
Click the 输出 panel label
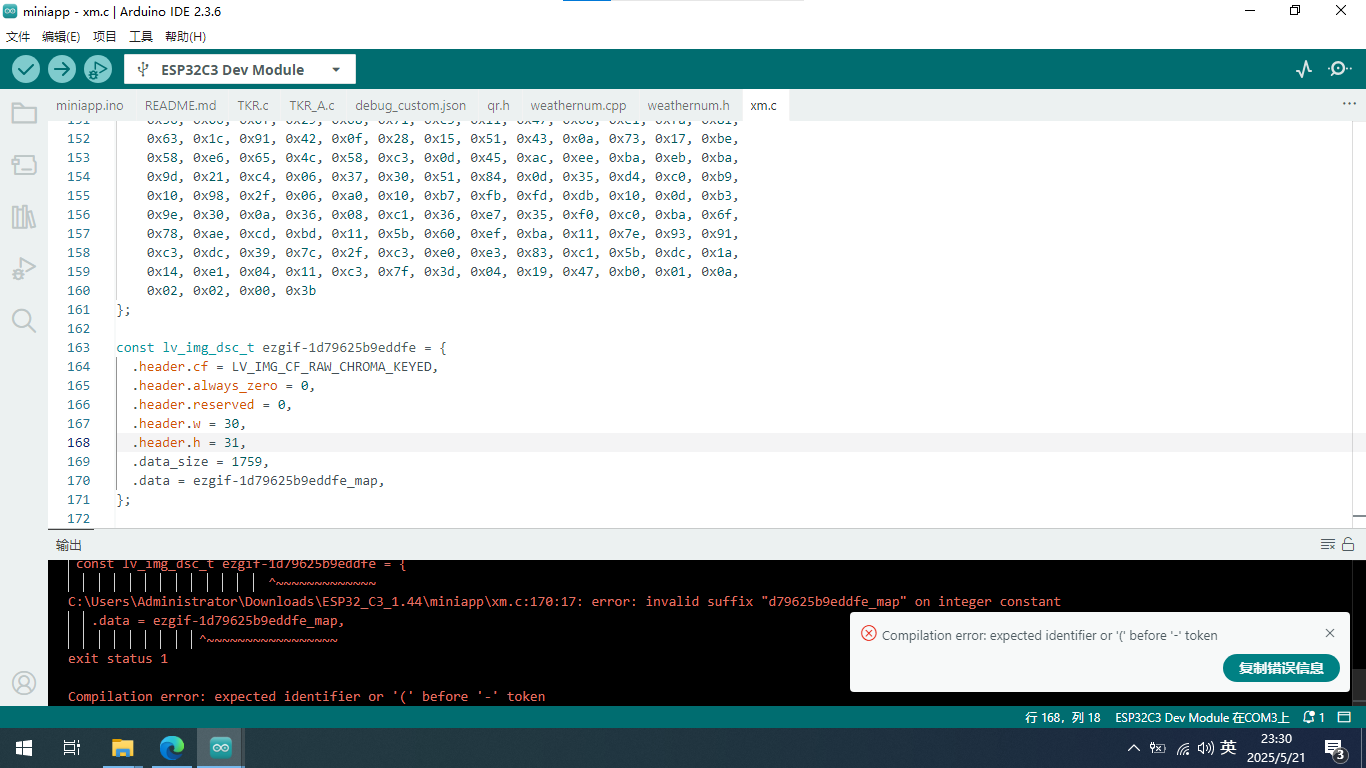[x=69, y=545]
